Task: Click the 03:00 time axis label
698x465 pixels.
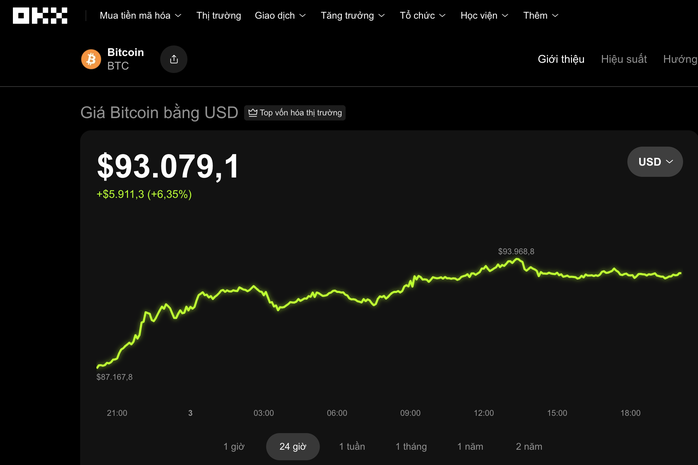Action: pyautogui.click(x=264, y=413)
